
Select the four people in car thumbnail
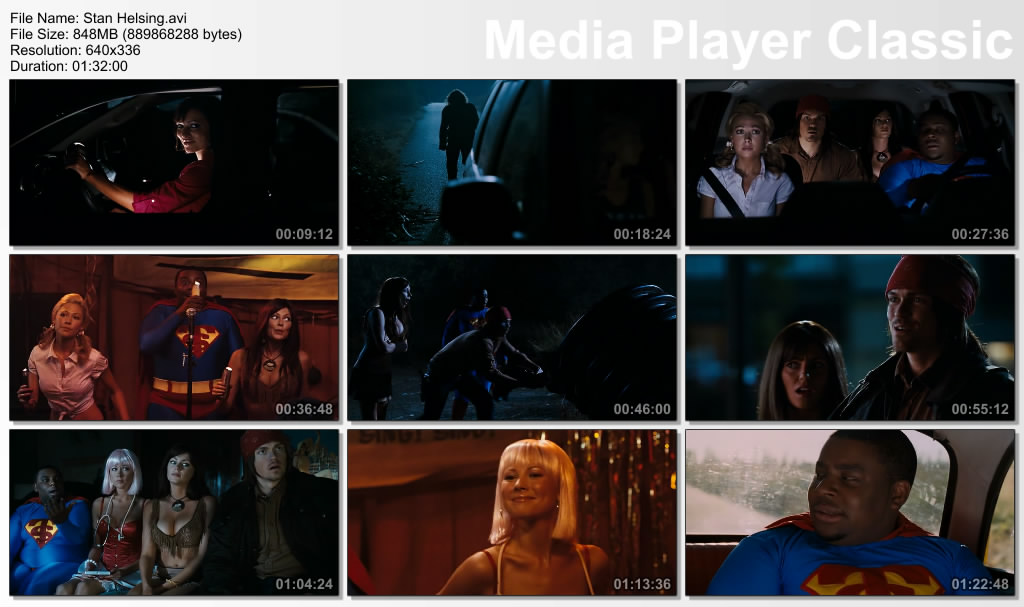(x=849, y=162)
